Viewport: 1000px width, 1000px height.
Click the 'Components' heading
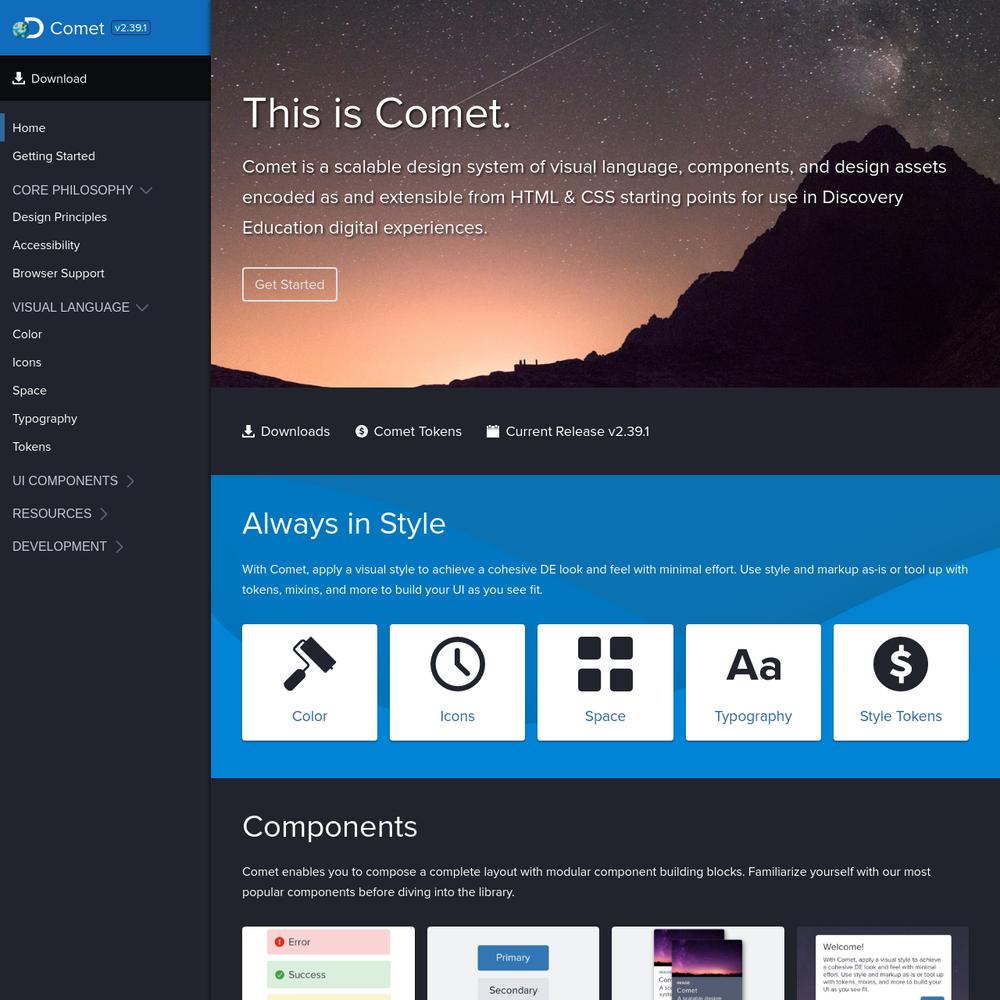[x=330, y=827]
